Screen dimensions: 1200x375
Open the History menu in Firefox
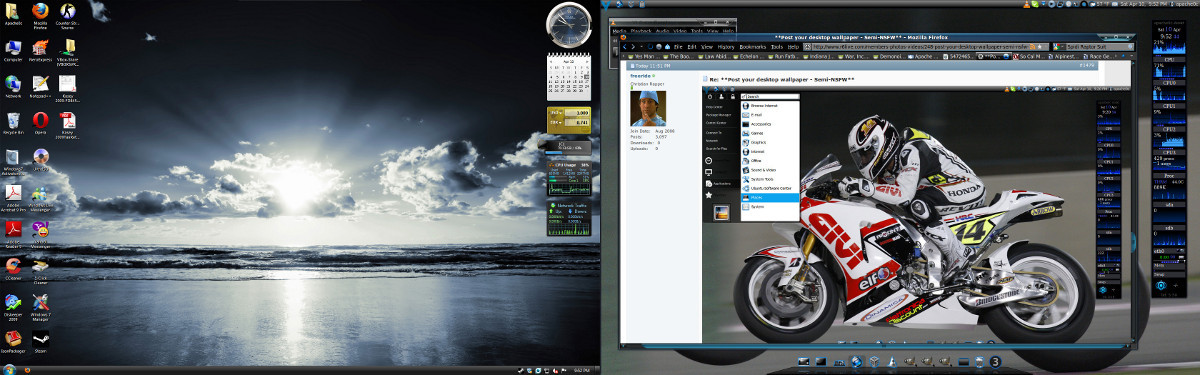726,46
